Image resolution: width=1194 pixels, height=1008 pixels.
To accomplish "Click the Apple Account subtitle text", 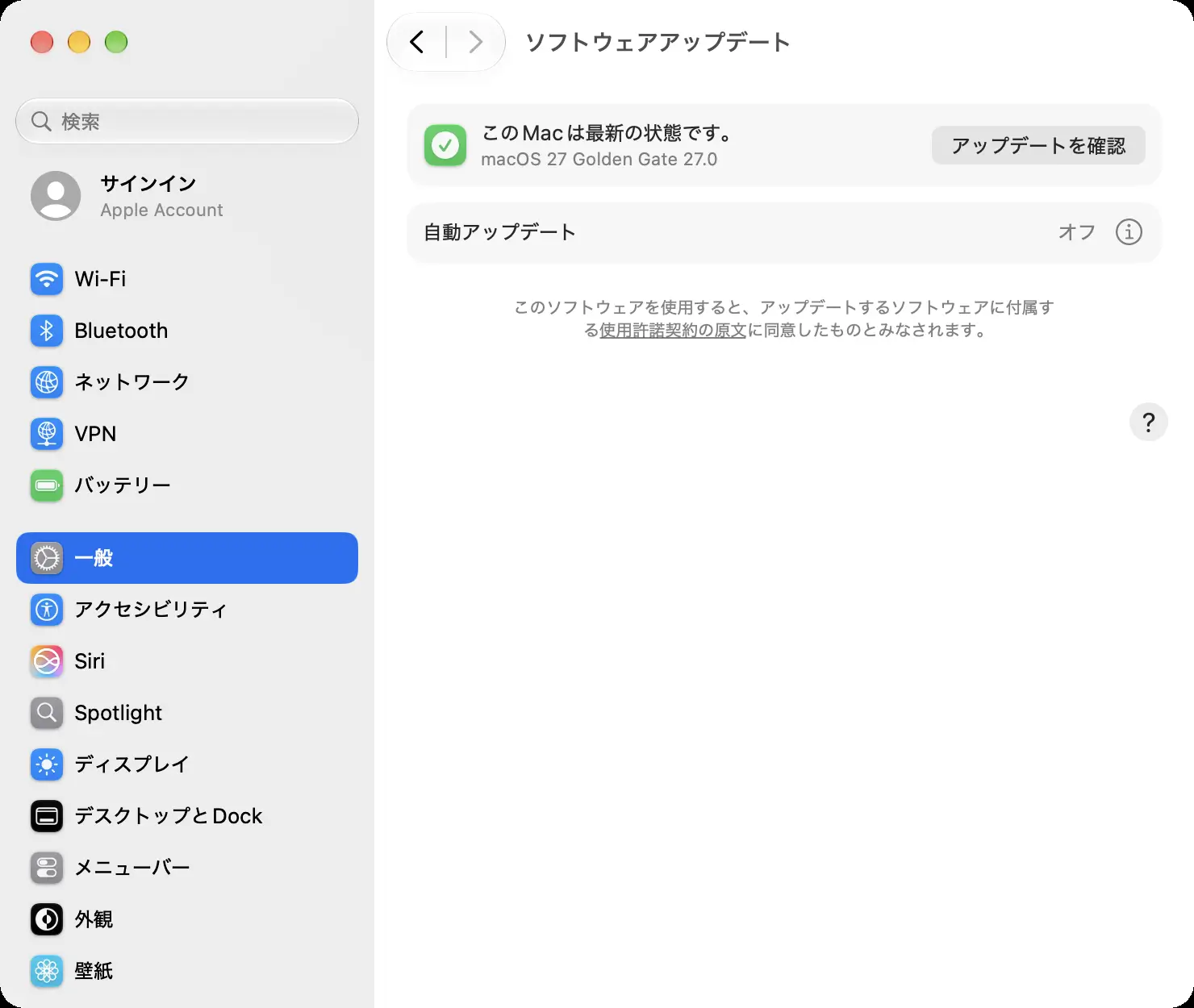I will click(x=161, y=210).
